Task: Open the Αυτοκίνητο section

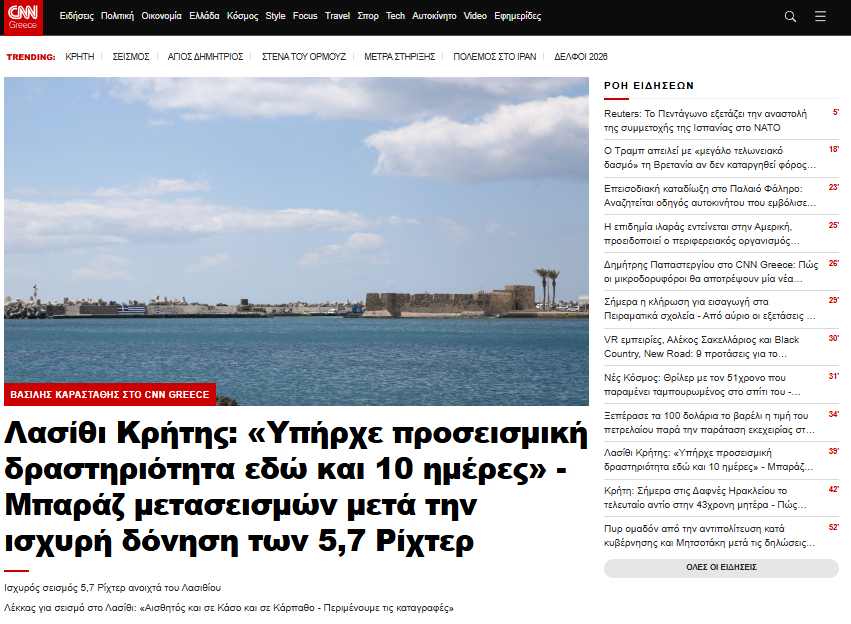Action: (435, 16)
